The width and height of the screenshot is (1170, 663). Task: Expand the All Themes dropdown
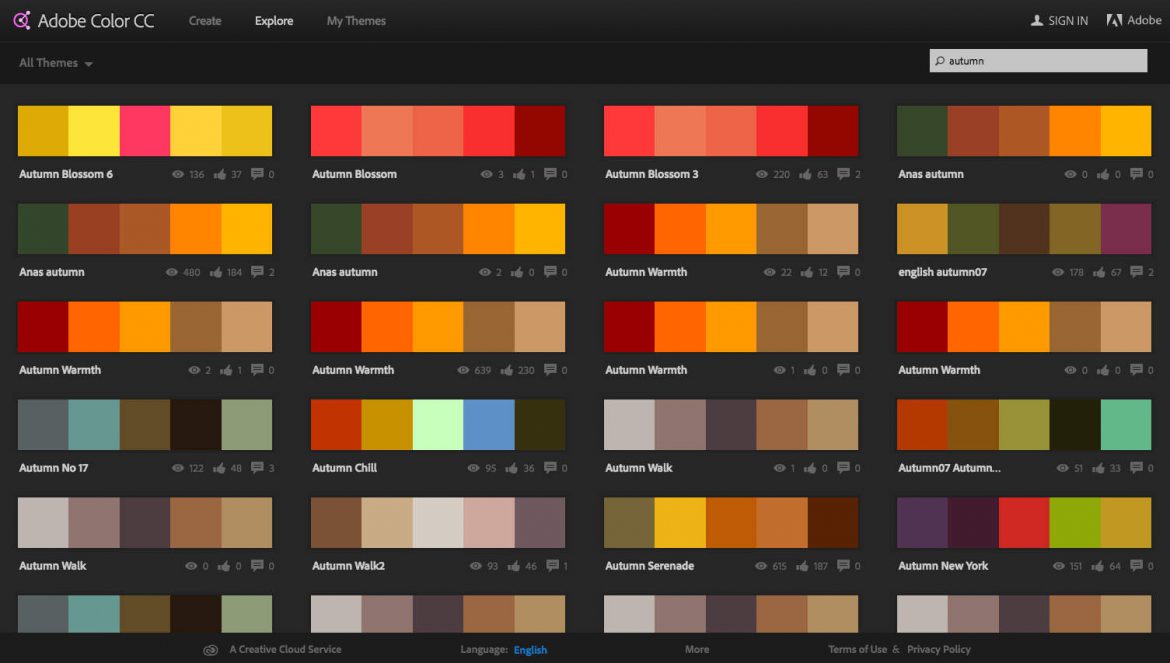point(56,63)
